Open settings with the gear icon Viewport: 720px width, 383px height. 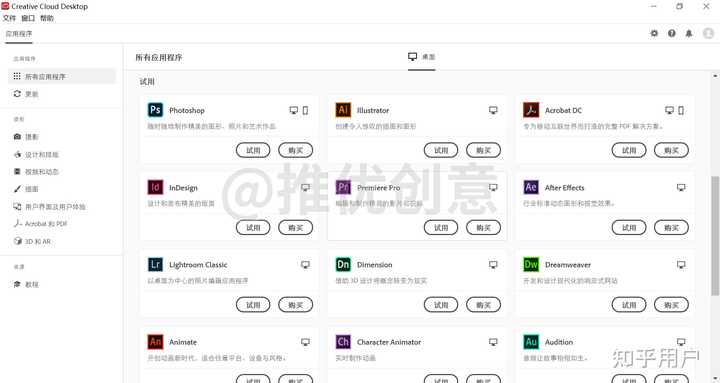654,34
